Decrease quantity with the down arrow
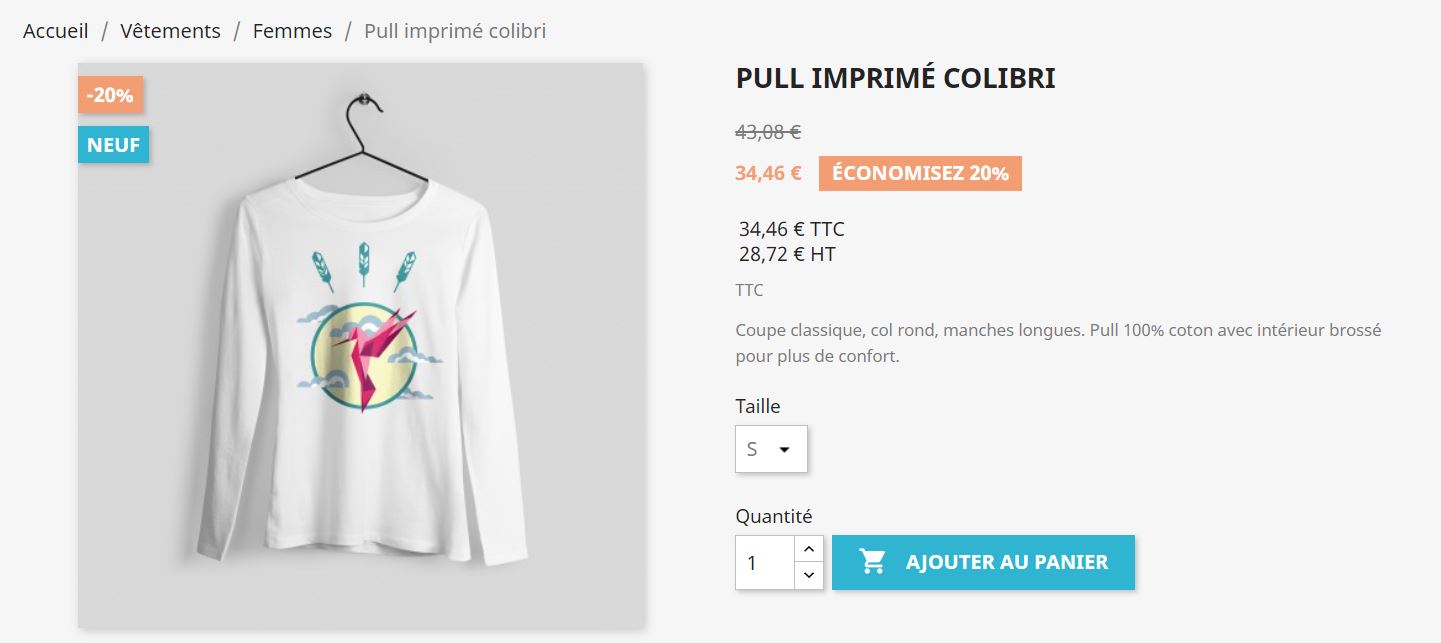The width and height of the screenshot is (1441, 643). 808,575
